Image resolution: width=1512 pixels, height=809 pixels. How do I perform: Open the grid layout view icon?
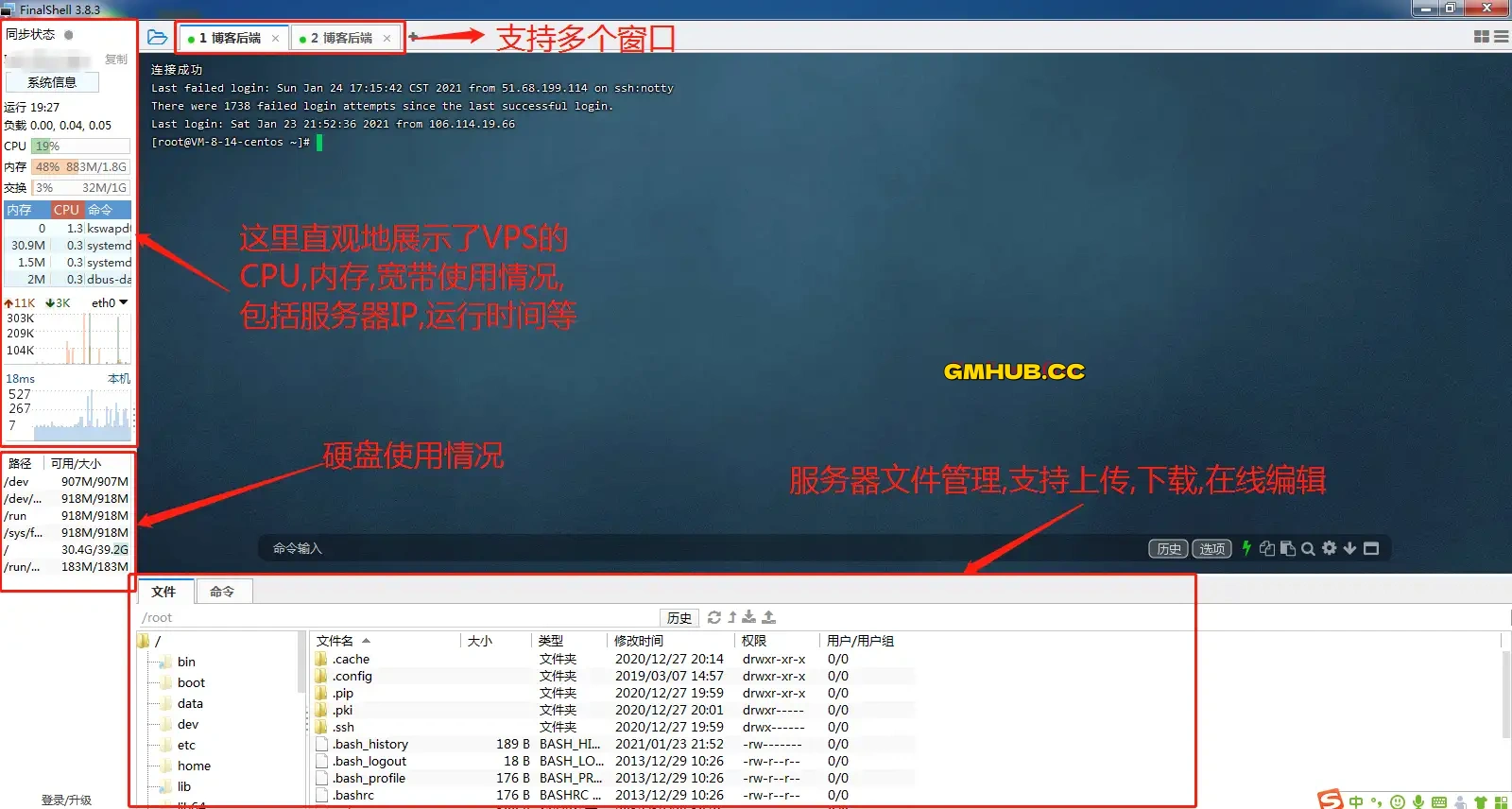click(x=1481, y=37)
